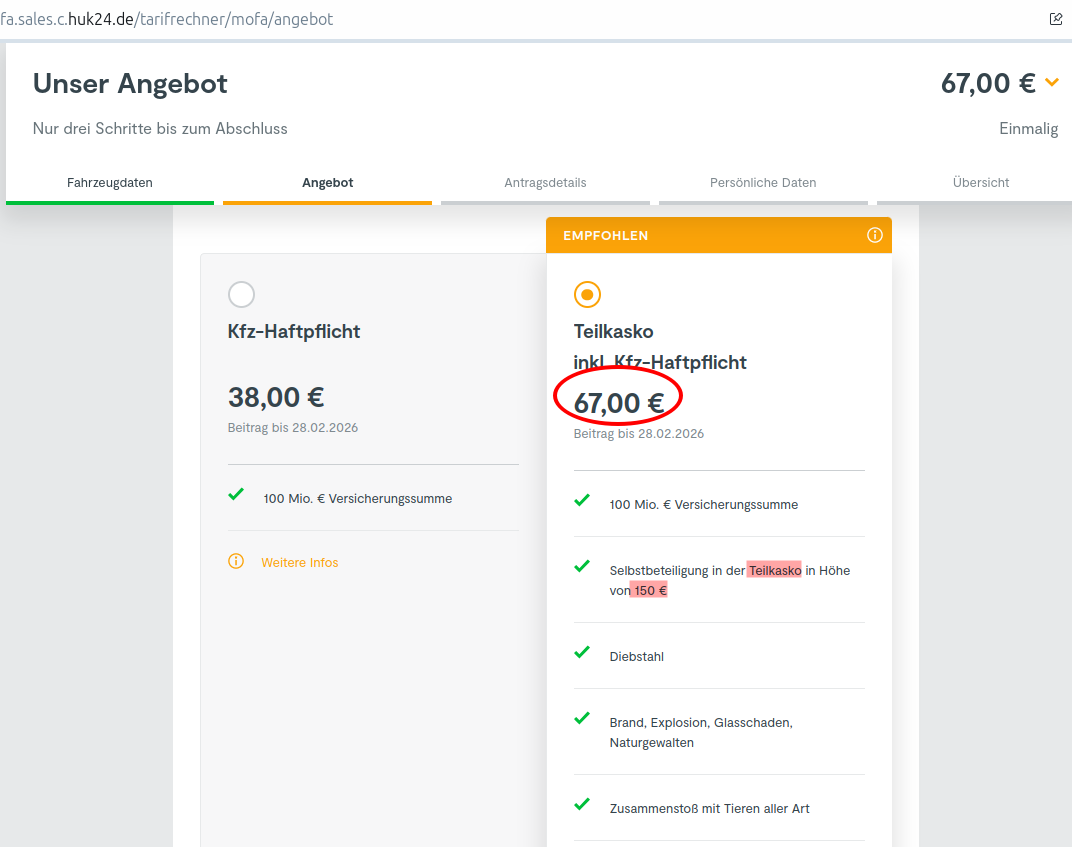Click the highlighted 150 € deductible text
This screenshot has height=847, width=1072.
650,591
